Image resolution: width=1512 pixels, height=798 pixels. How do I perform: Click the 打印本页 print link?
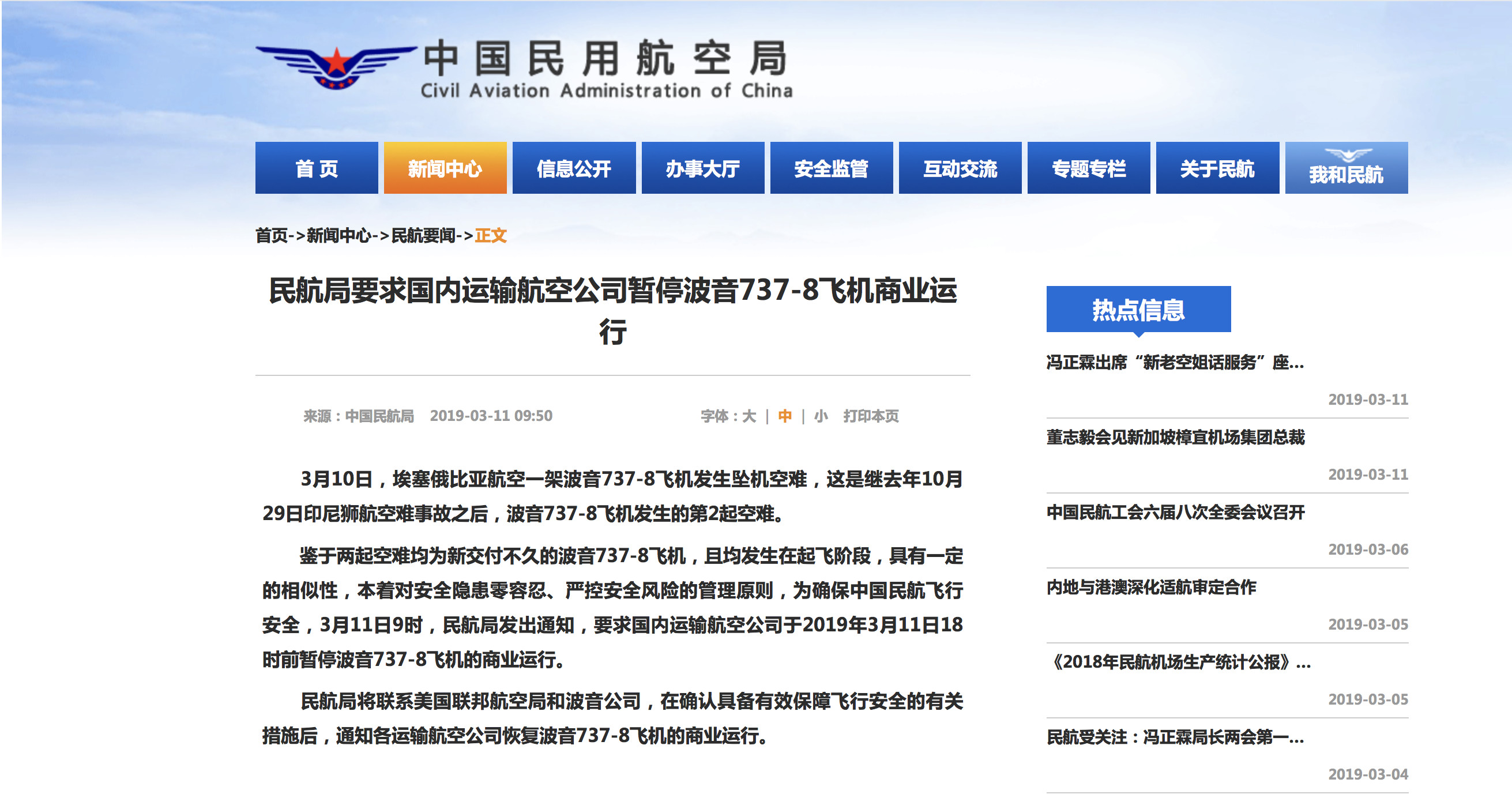[871, 416]
